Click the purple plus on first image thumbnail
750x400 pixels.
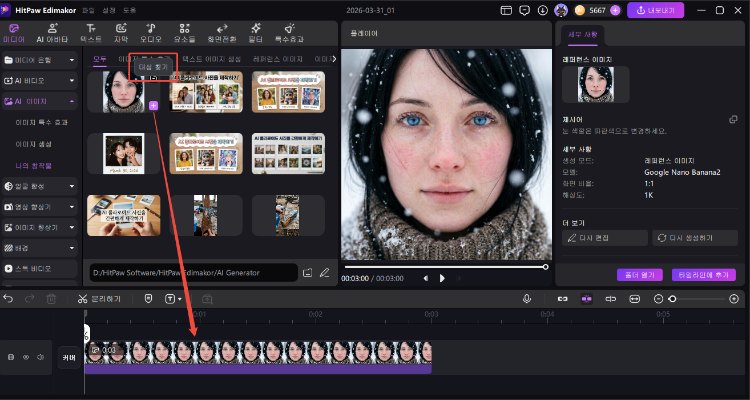tap(152, 104)
